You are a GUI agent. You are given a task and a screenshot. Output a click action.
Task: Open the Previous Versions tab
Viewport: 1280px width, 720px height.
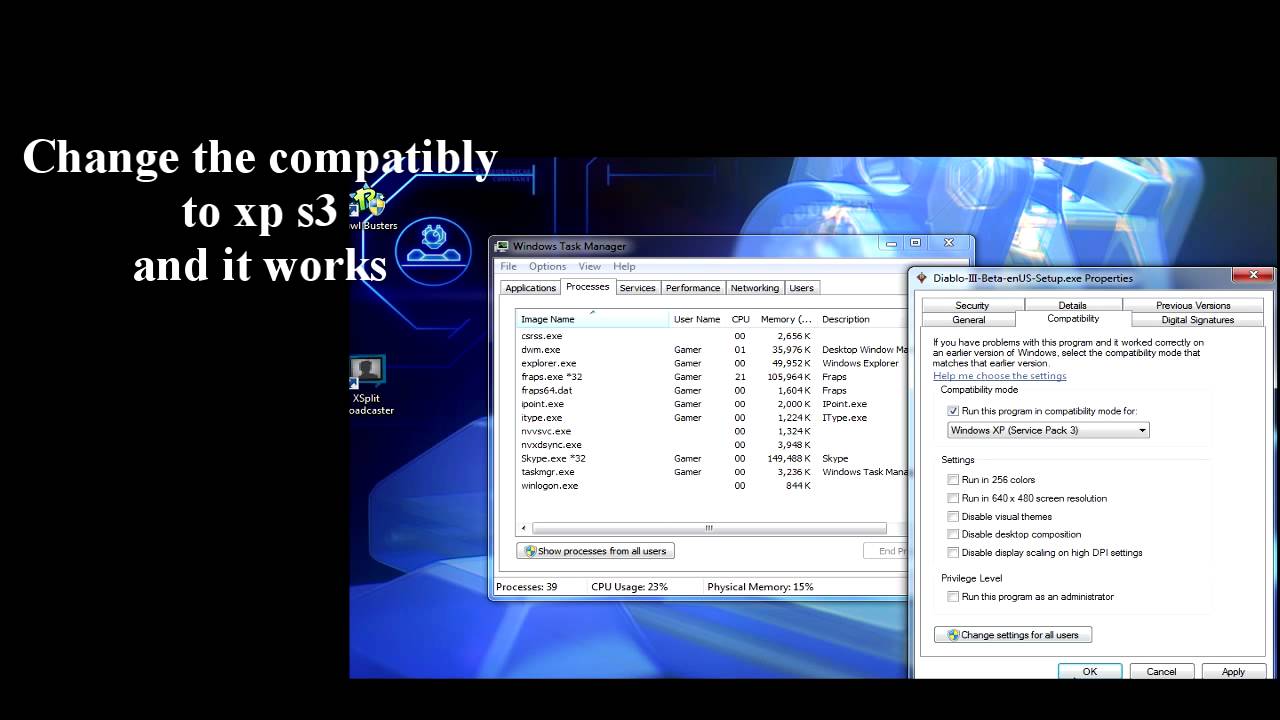pos(1193,306)
